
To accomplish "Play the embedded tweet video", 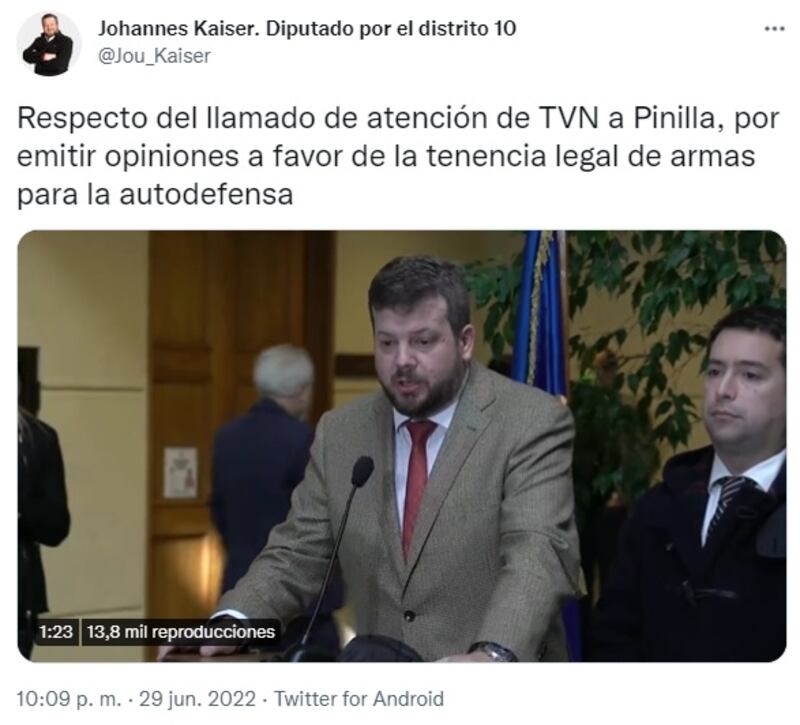I will [x=402, y=446].
